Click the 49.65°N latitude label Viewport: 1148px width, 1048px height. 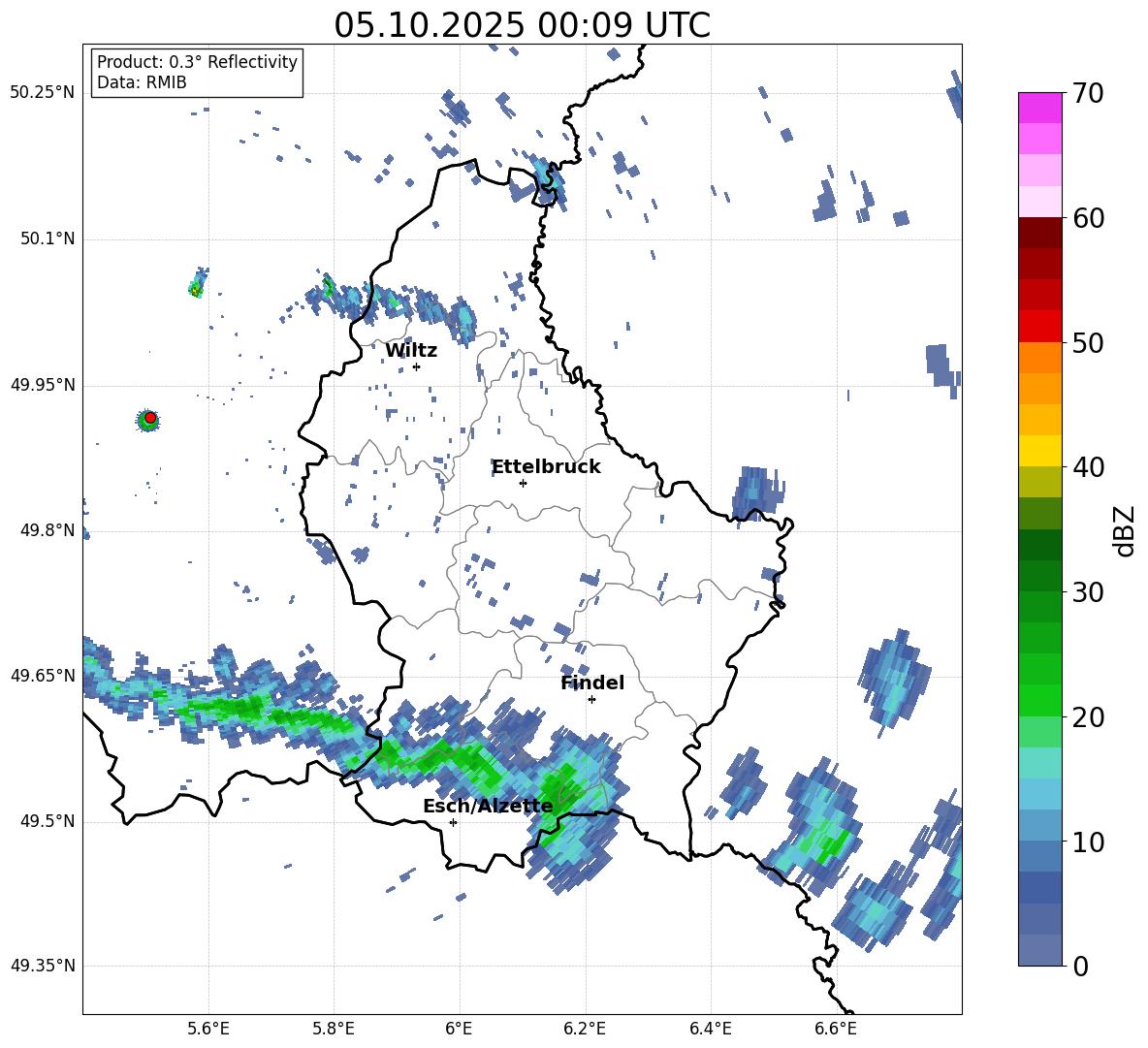pyautogui.click(x=43, y=676)
